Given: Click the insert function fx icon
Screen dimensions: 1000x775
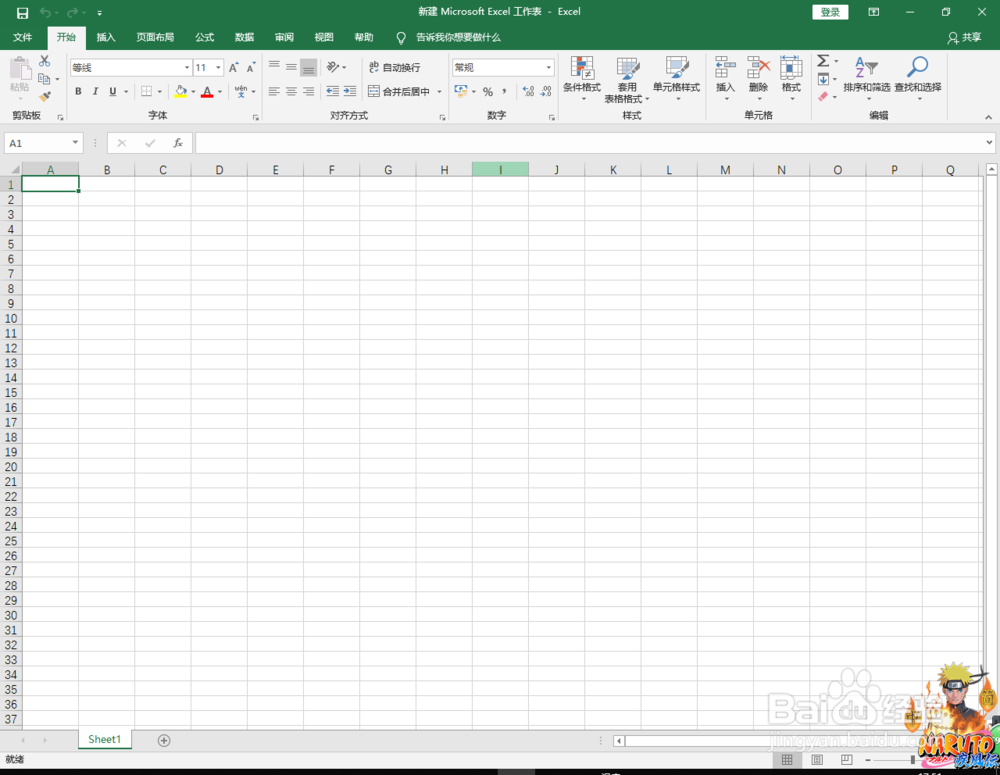Looking at the screenshot, I should (178, 143).
